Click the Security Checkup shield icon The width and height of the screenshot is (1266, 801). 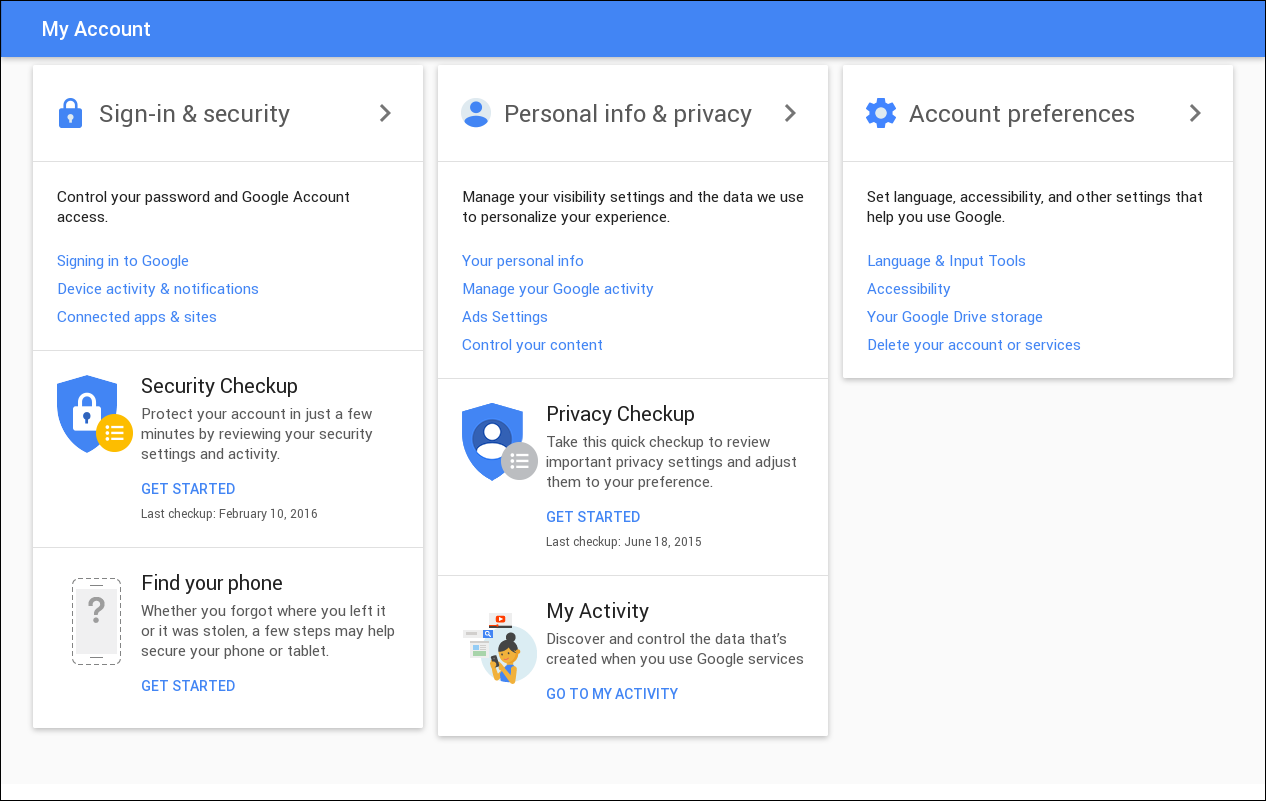pos(95,414)
